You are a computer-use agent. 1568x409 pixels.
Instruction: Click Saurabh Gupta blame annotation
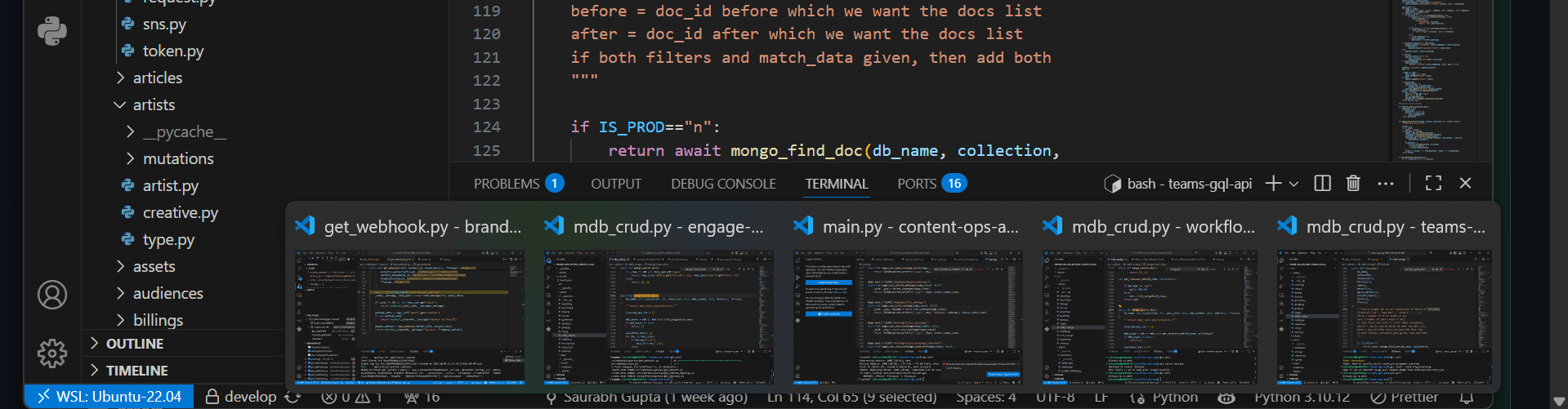point(646,397)
